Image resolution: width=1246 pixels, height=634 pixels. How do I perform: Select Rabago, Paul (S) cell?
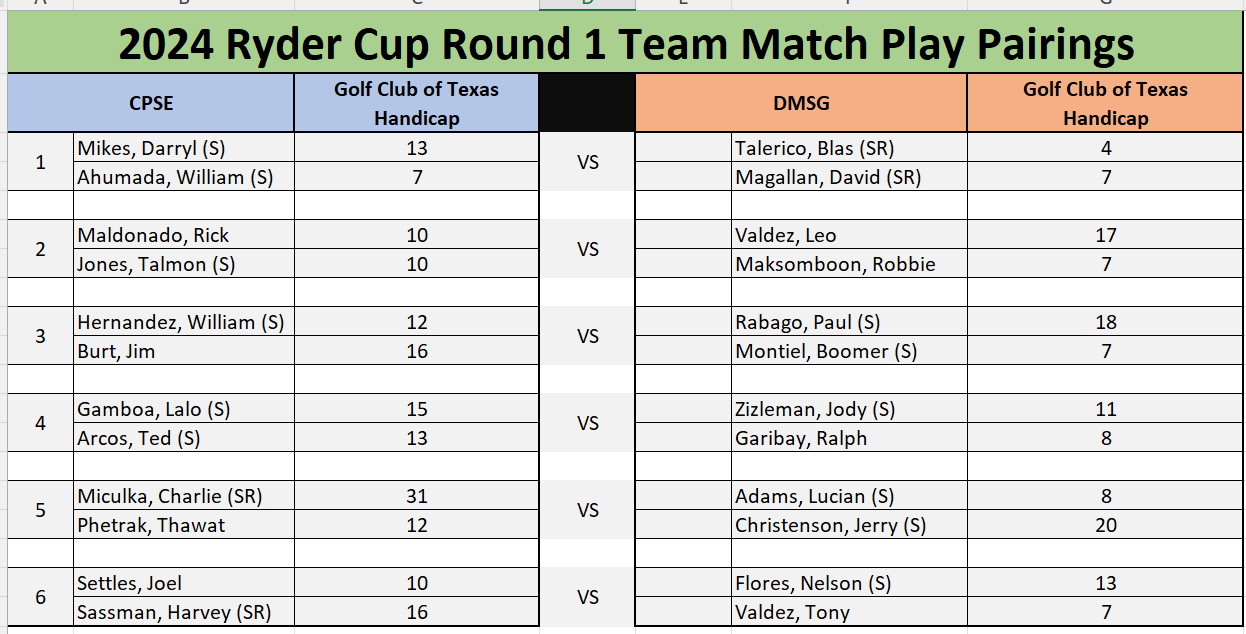pyautogui.click(x=849, y=322)
